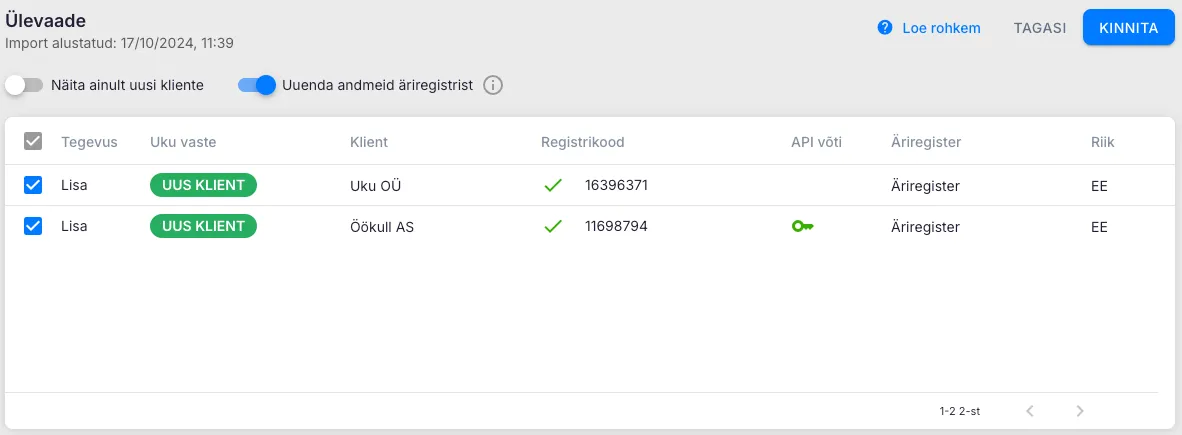This screenshot has width=1182, height=435.
Task: Click the green checkmark beside 11698794
Action: coord(553,227)
